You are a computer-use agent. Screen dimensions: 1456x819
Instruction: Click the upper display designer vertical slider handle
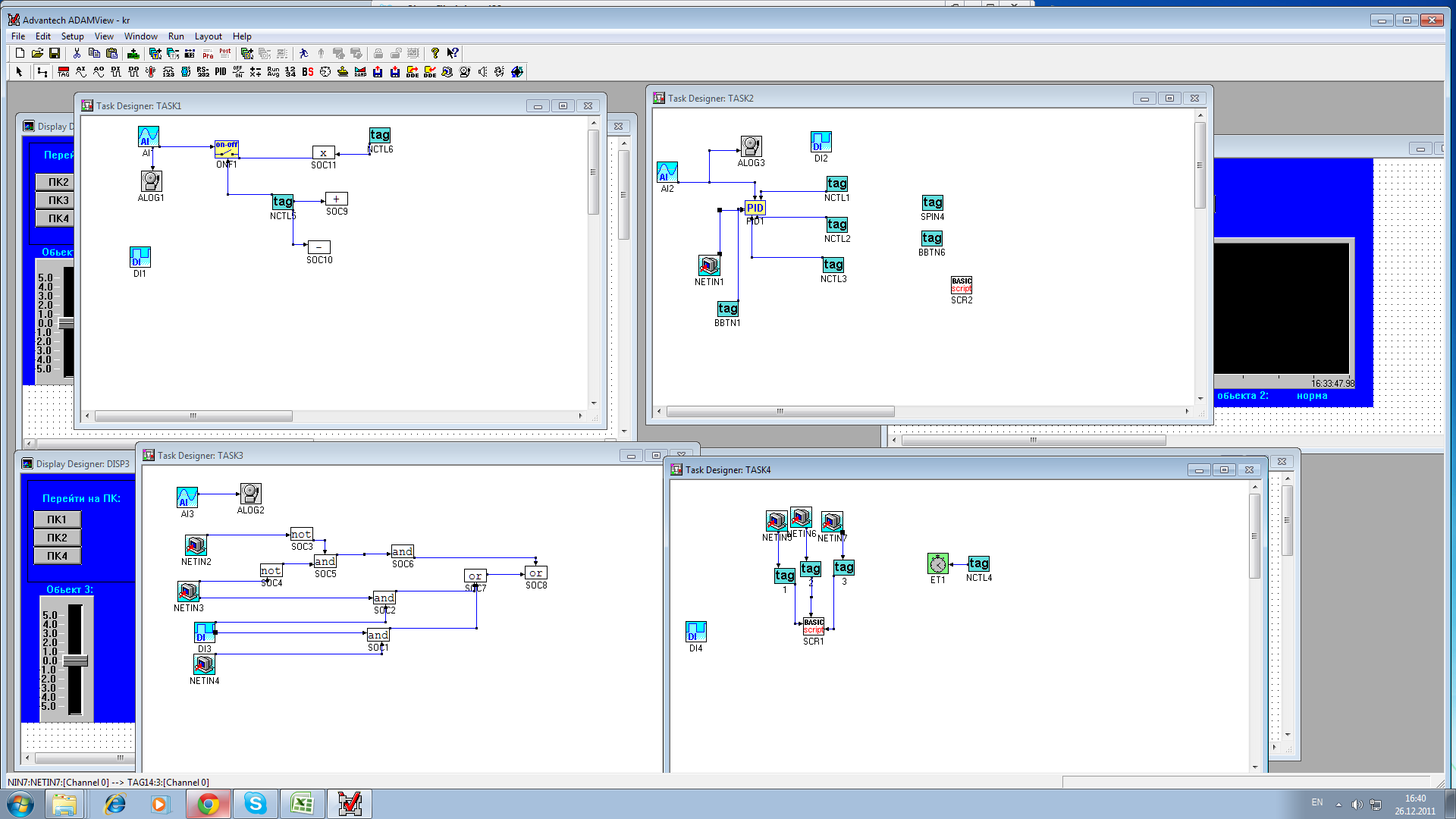(x=67, y=323)
